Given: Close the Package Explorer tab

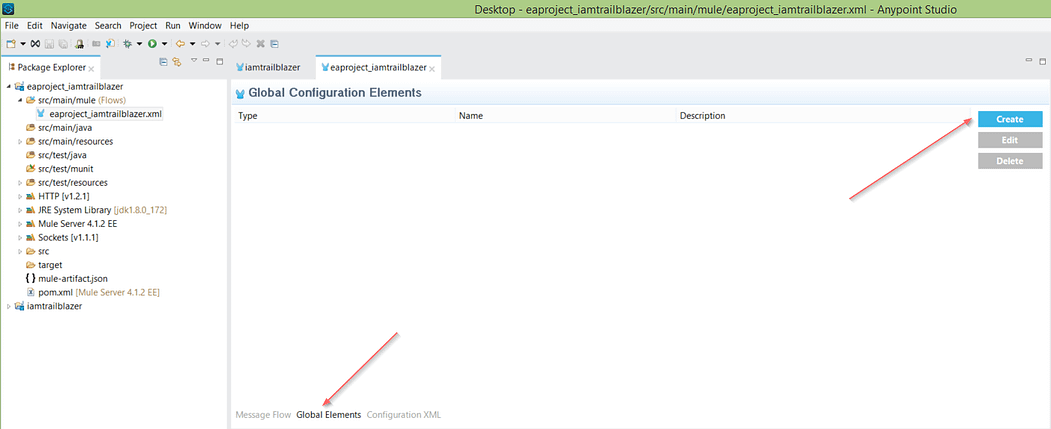Looking at the screenshot, I should click(91, 69).
